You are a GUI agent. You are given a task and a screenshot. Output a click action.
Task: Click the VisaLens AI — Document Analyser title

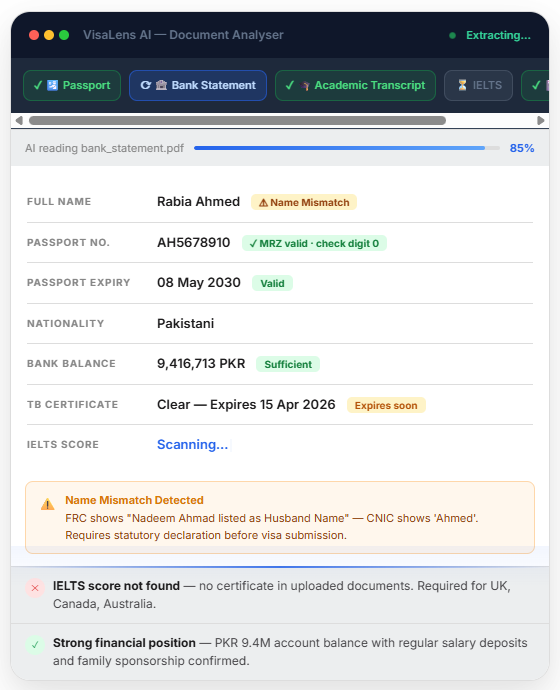[x=183, y=35]
